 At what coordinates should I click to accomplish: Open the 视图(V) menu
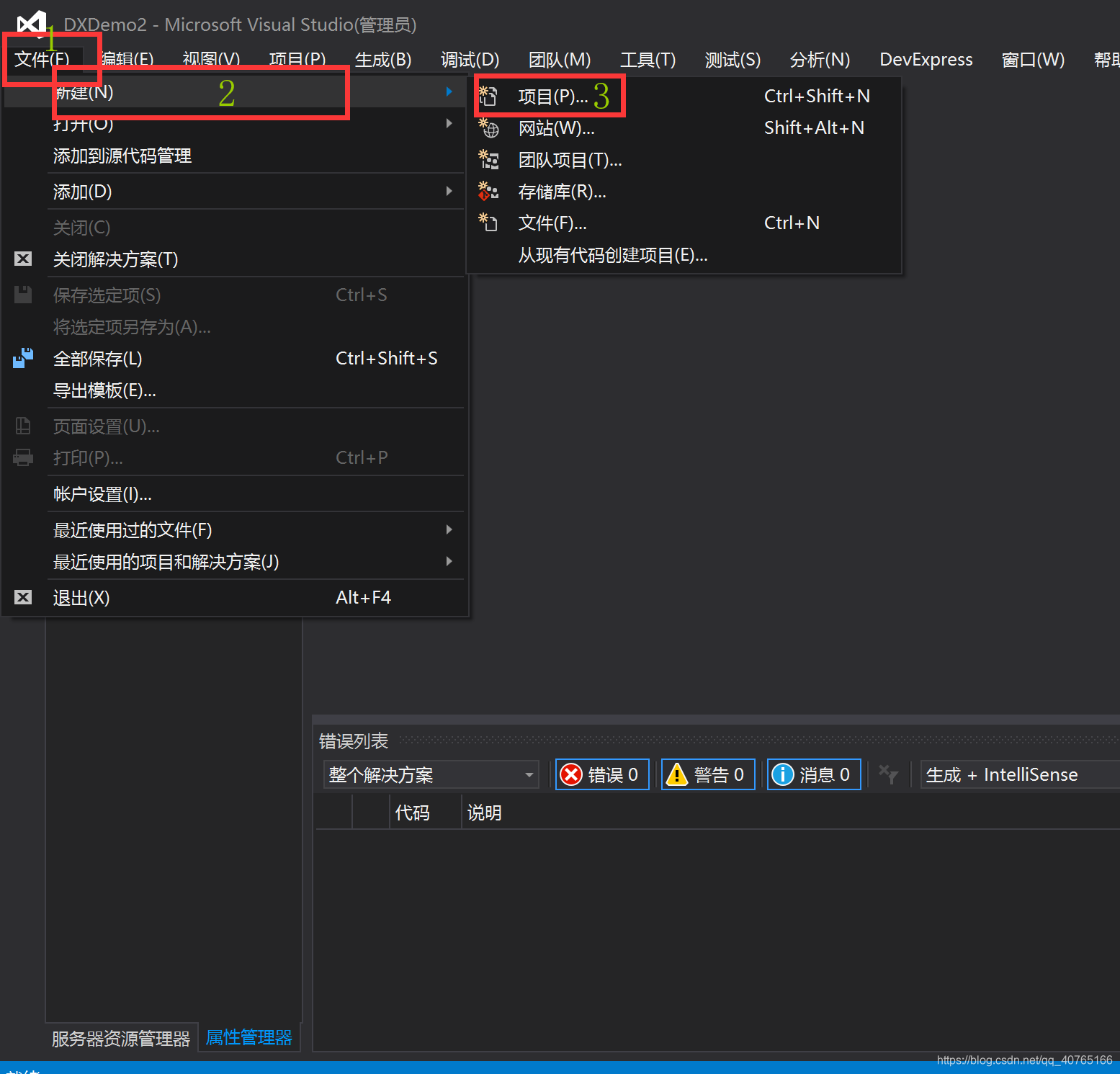211,59
